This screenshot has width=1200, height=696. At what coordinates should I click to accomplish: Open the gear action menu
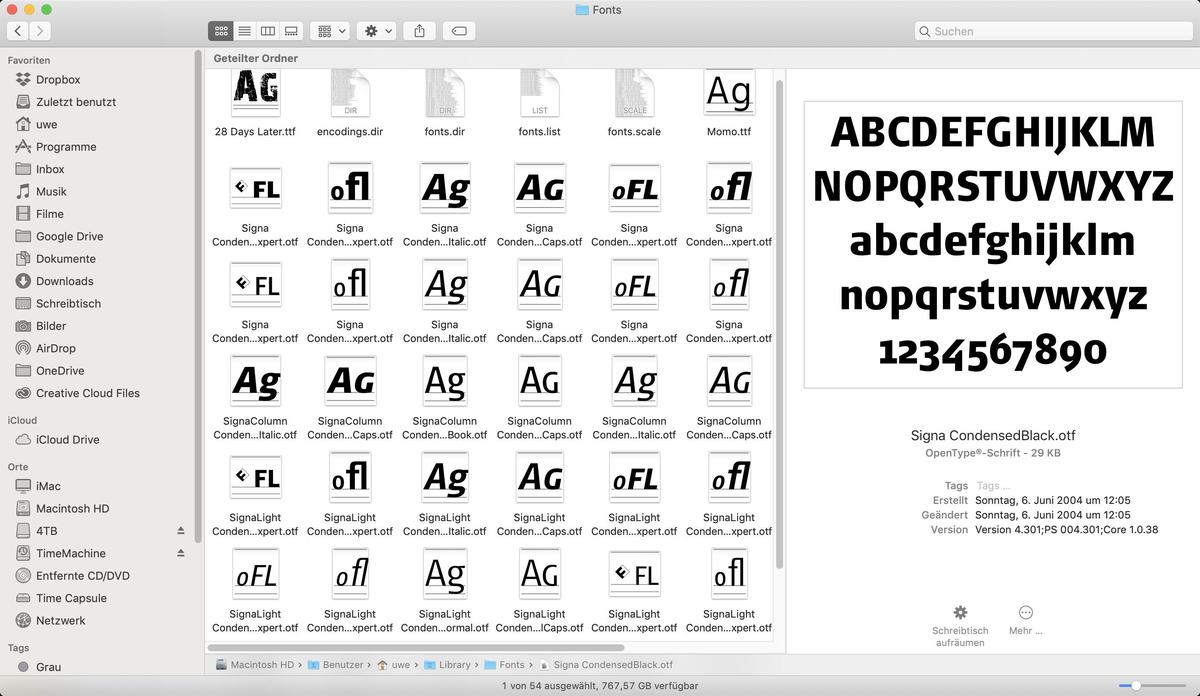coord(377,31)
